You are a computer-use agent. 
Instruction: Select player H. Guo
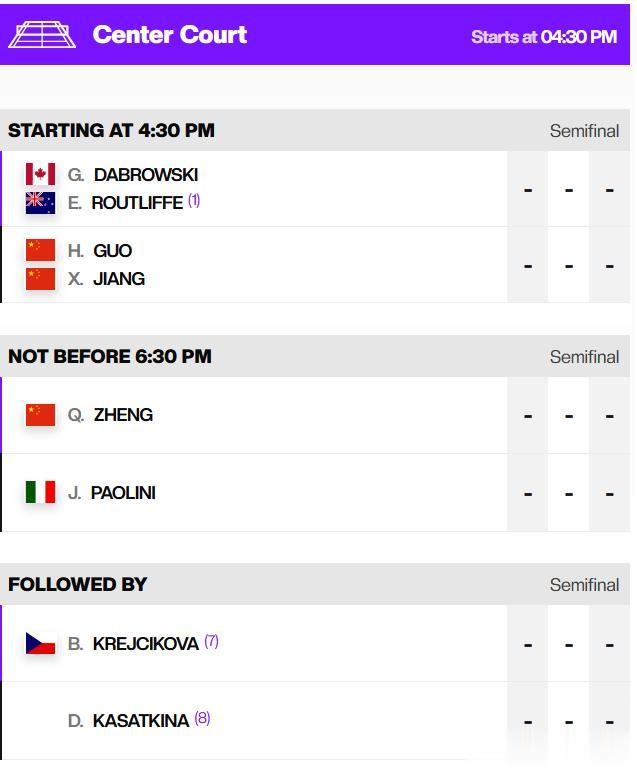(x=100, y=251)
